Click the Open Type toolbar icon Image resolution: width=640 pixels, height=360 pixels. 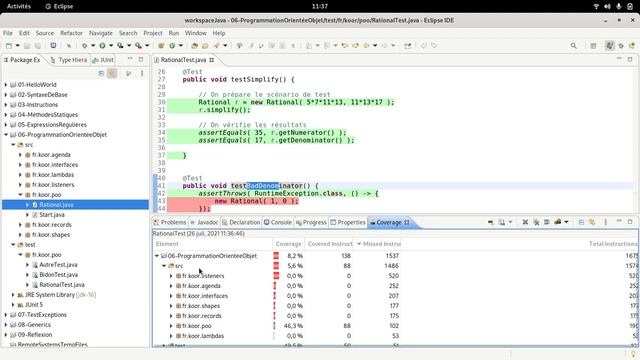[195, 46]
